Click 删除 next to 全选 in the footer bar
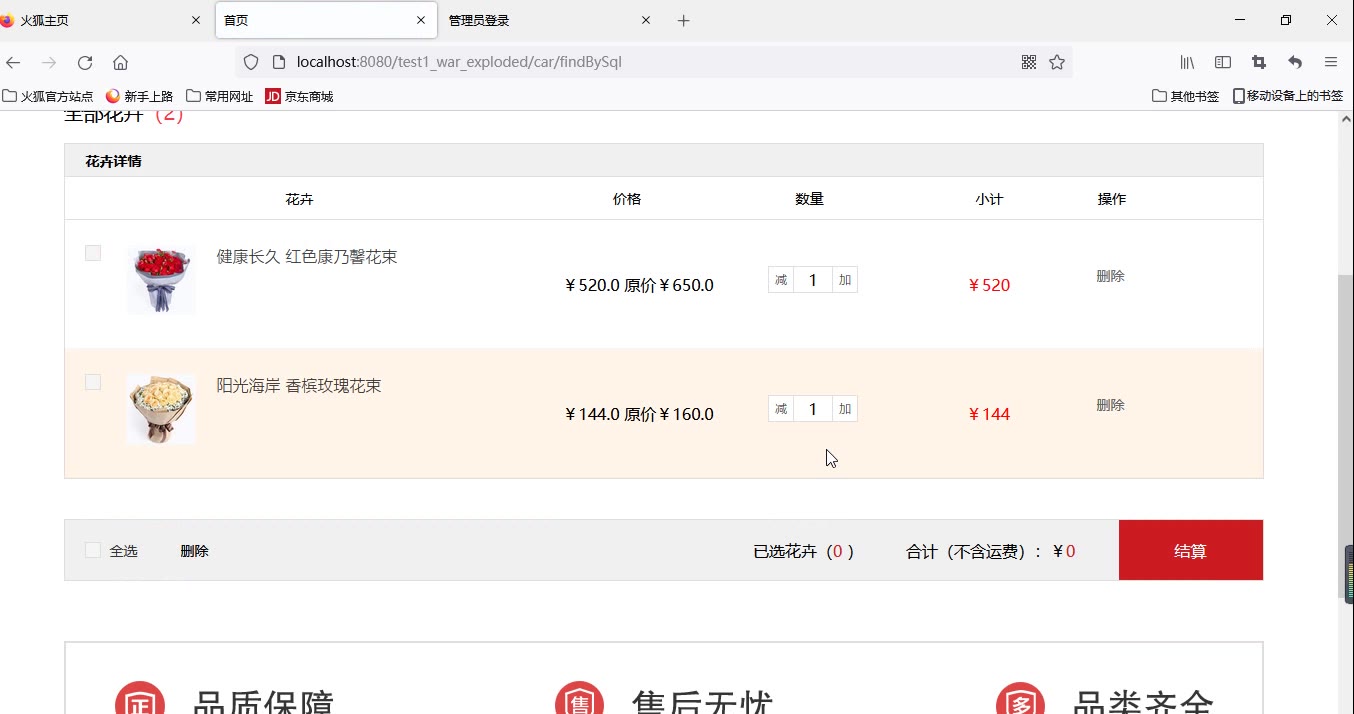The image size is (1354, 714). (x=194, y=551)
